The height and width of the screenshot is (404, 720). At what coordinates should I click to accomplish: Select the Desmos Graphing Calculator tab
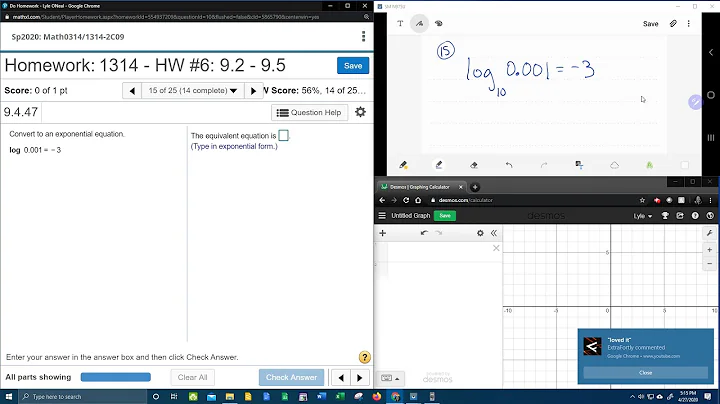tap(420, 187)
